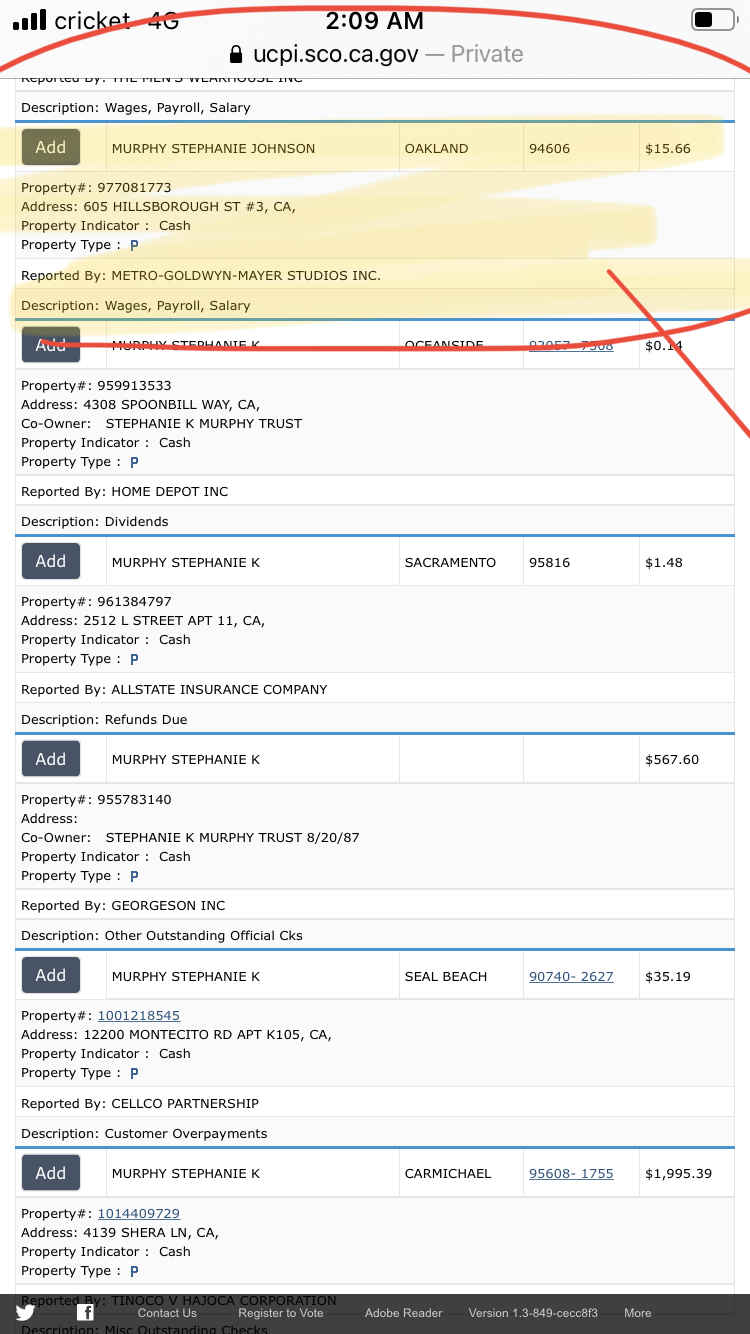
Task: Select the $1,995.39 amount
Action: [679, 1174]
